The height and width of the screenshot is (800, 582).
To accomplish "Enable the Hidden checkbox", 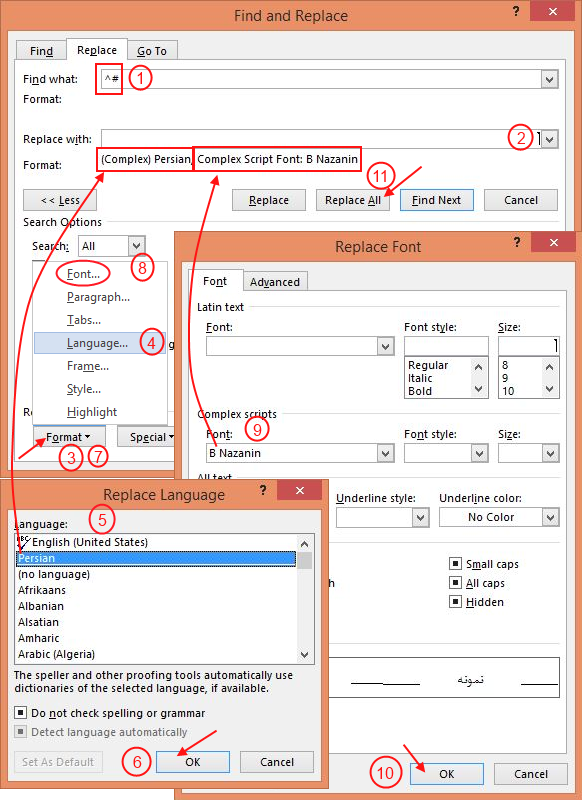I will pyautogui.click(x=455, y=602).
